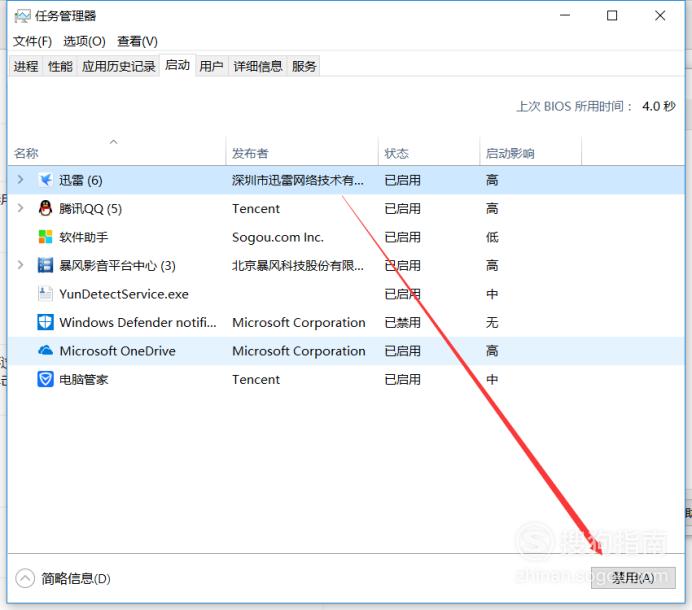This screenshot has width=692, height=610.
Task: Click 已禁用 status of Windows Defender
Action: pyautogui.click(x=402, y=322)
